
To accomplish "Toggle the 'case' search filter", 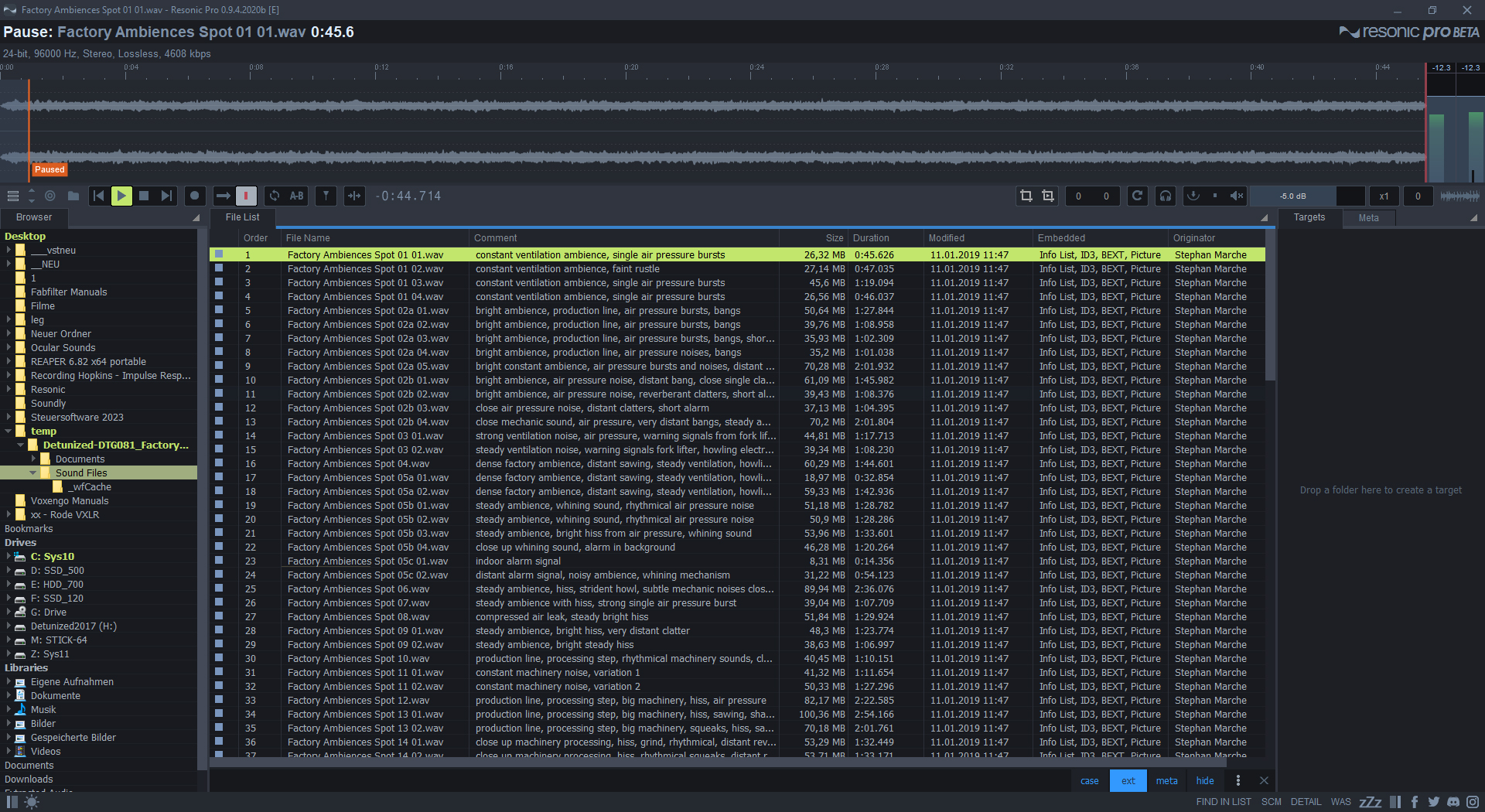I will pos(1089,781).
